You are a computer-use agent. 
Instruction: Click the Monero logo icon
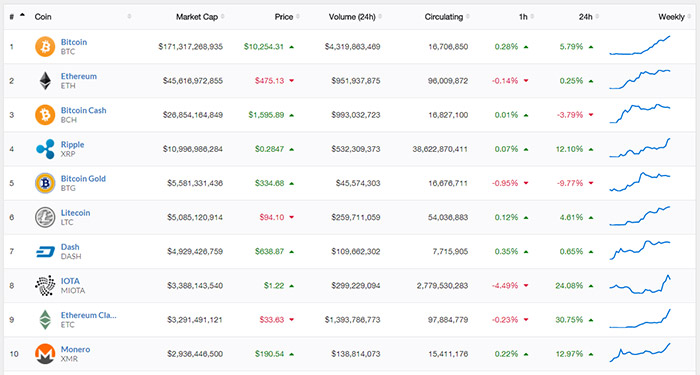point(45,354)
